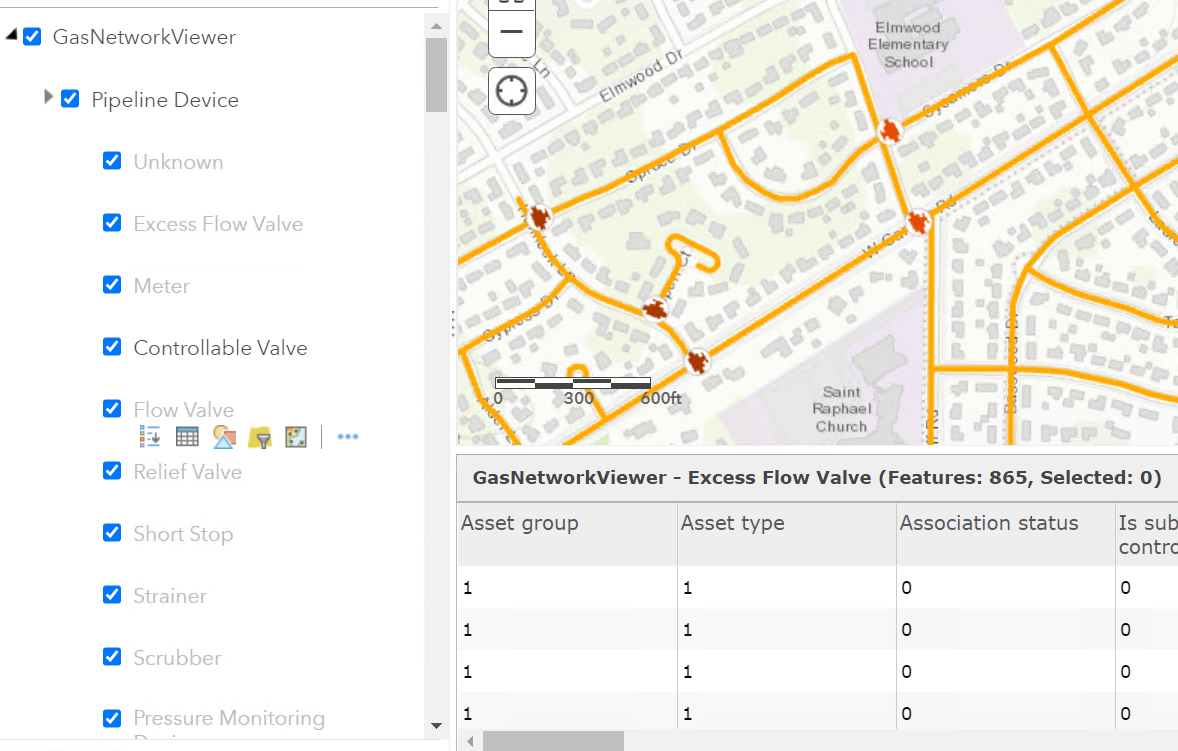
Task: Click the change symbology shapes icon
Action: click(223, 437)
